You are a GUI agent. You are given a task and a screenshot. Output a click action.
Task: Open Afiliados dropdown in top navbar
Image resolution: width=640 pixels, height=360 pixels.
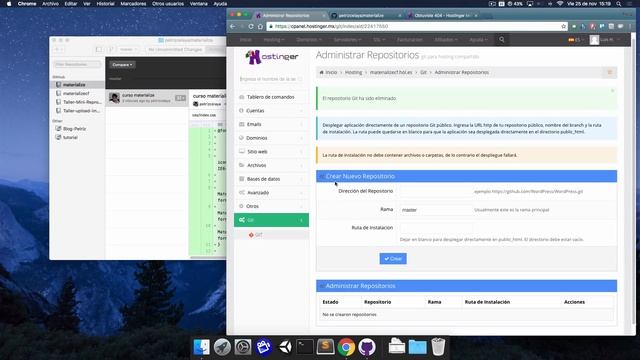(x=446, y=40)
